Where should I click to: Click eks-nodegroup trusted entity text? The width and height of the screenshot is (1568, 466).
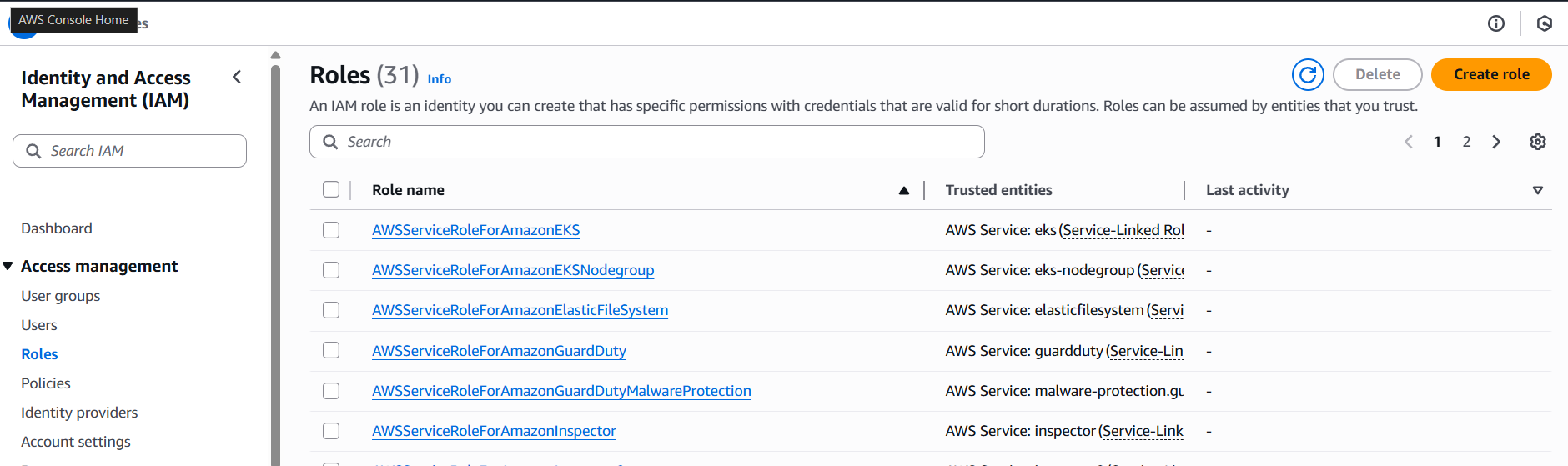click(x=1064, y=270)
